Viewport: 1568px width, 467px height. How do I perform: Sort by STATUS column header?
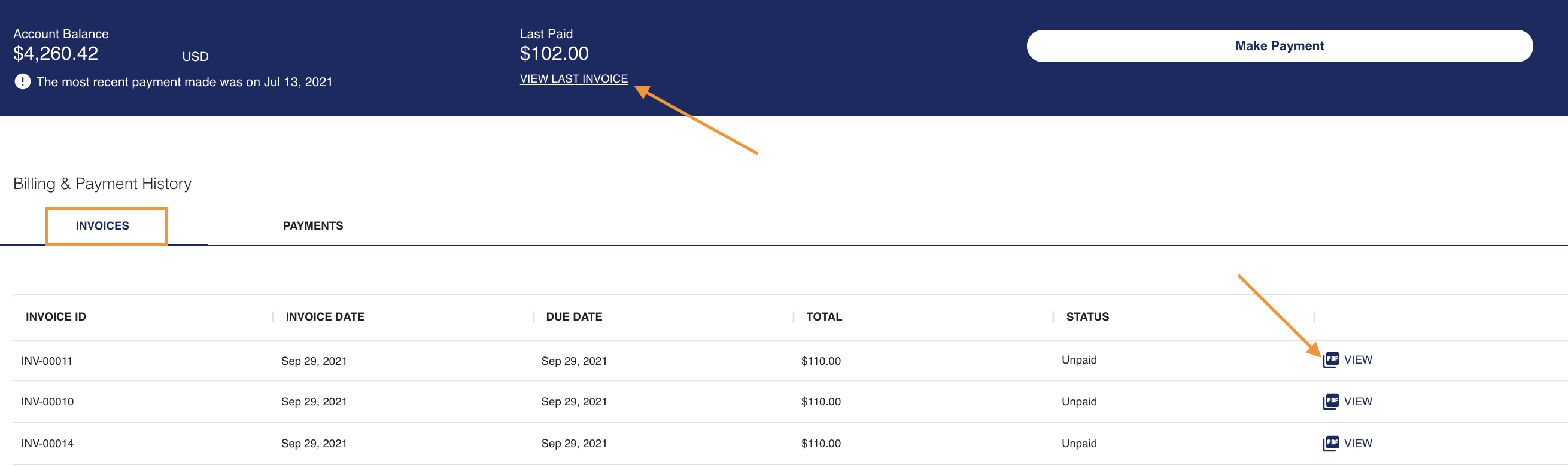(1088, 317)
